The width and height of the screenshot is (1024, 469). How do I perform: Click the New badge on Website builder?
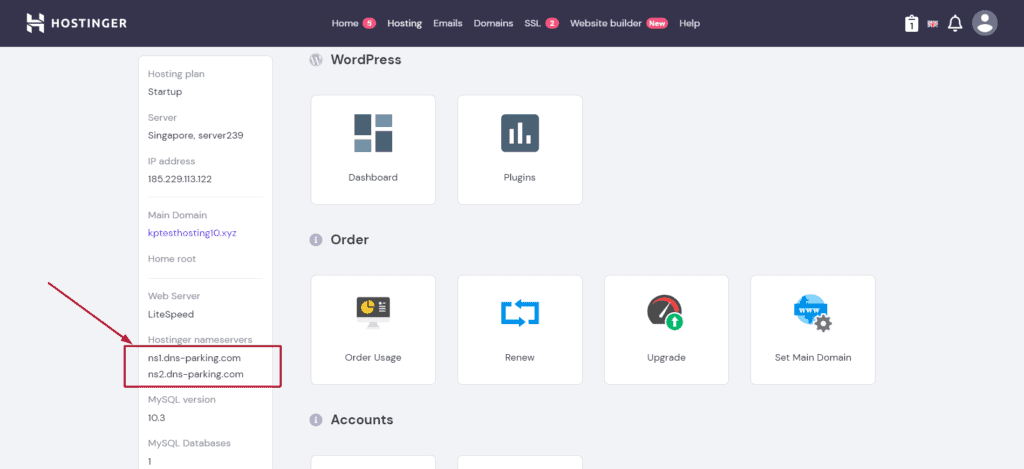[657, 23]
